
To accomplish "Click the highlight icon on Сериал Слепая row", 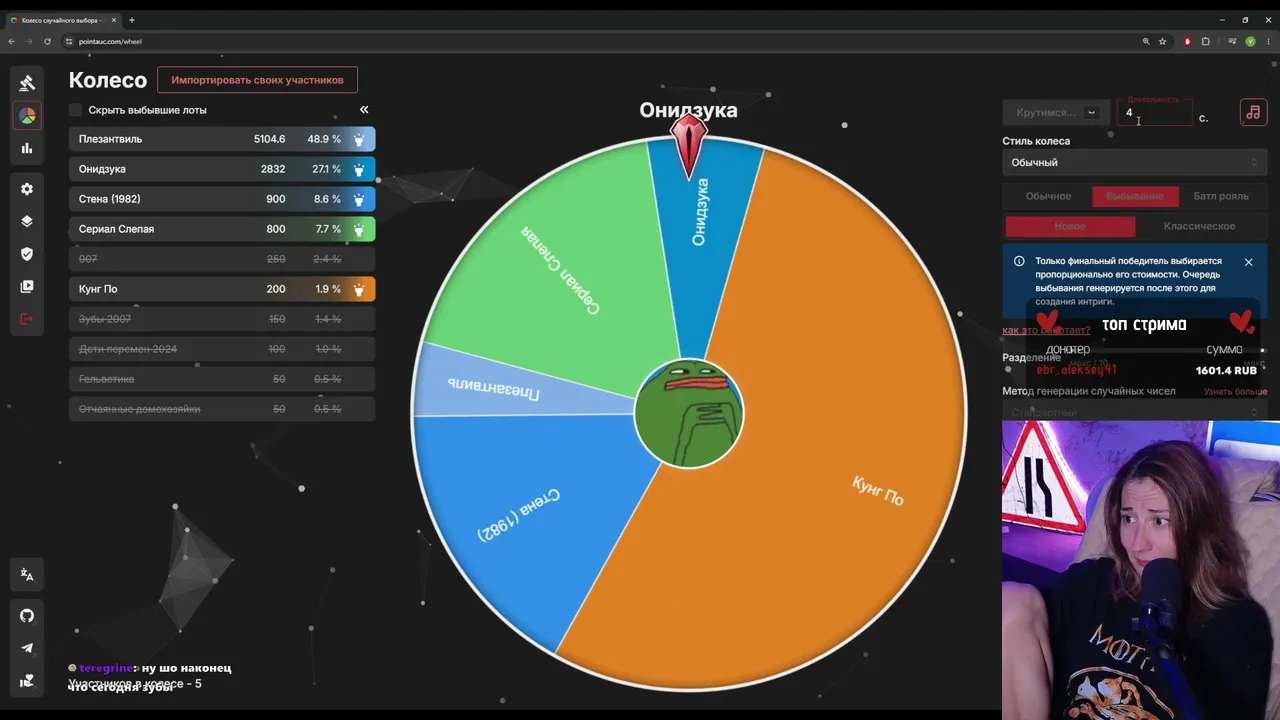I will pyautogui.click(x=359, y=230).
